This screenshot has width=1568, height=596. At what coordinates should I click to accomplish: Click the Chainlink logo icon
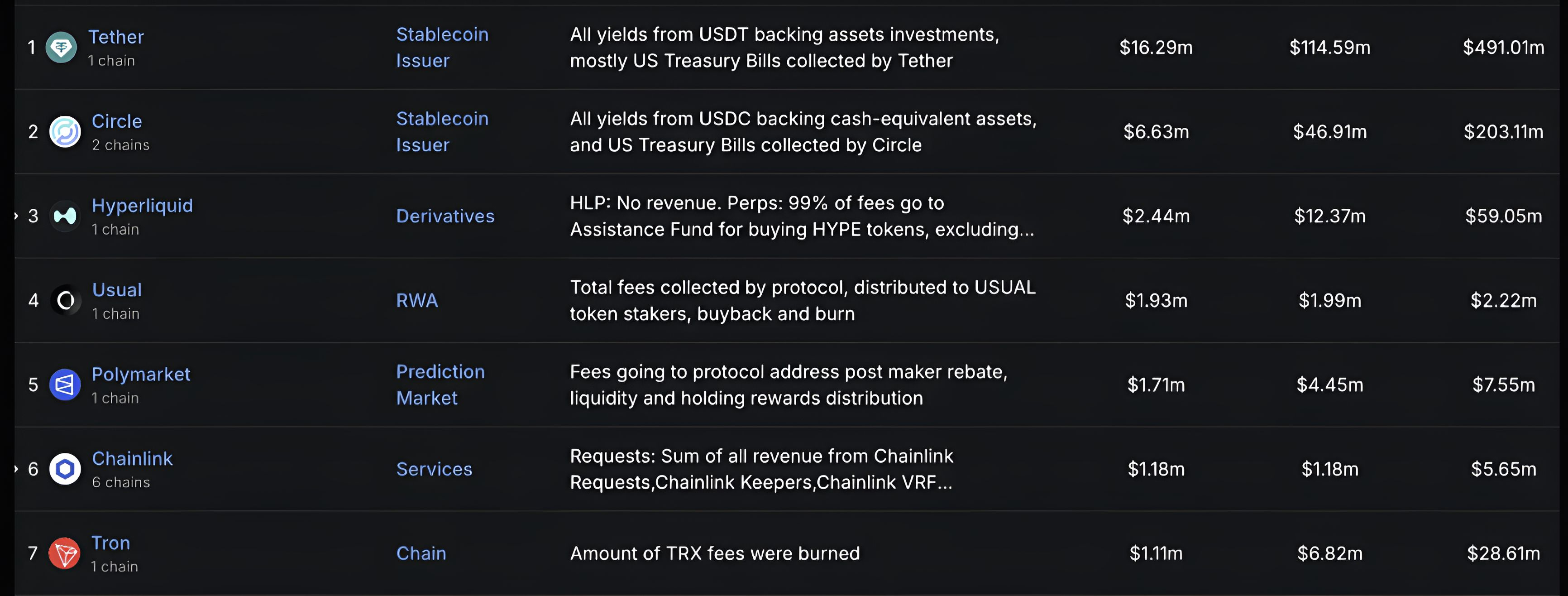[65, 469]
